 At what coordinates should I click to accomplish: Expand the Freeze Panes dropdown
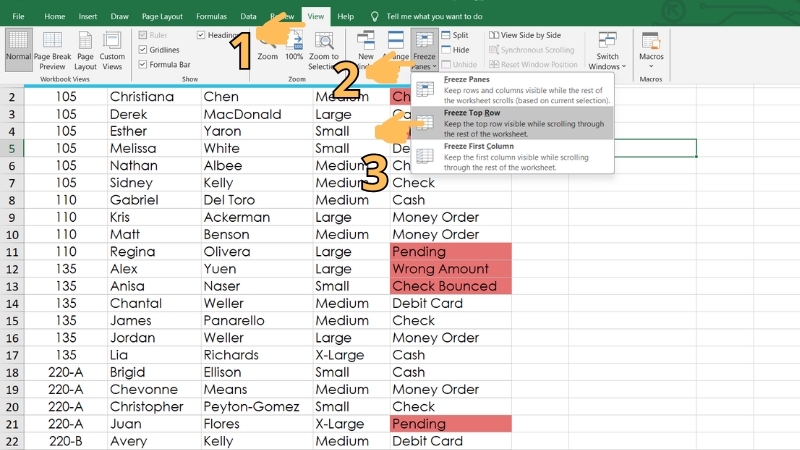click(424, 50)
